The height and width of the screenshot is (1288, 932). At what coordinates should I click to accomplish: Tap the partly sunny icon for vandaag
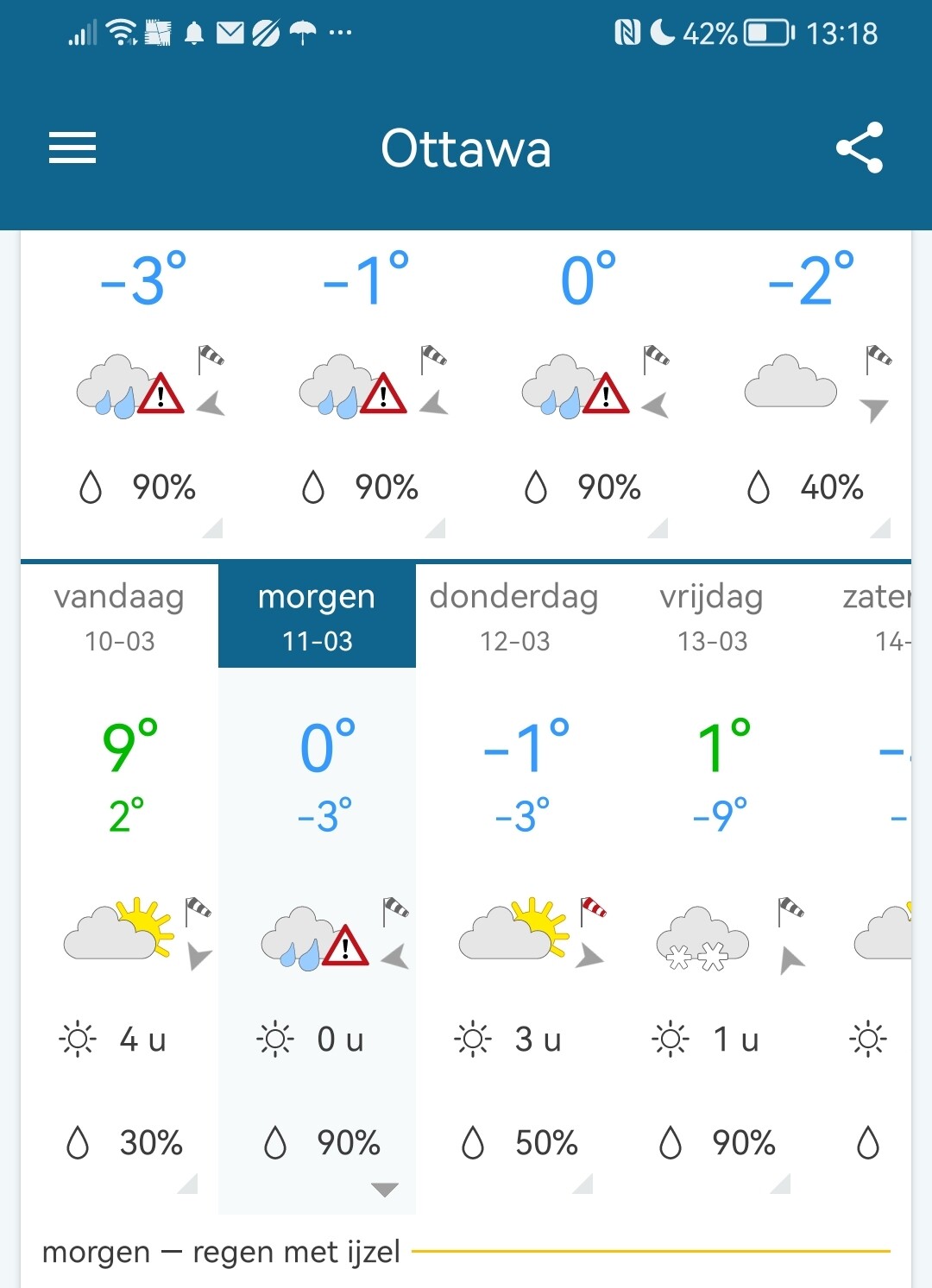click(118, 930)
